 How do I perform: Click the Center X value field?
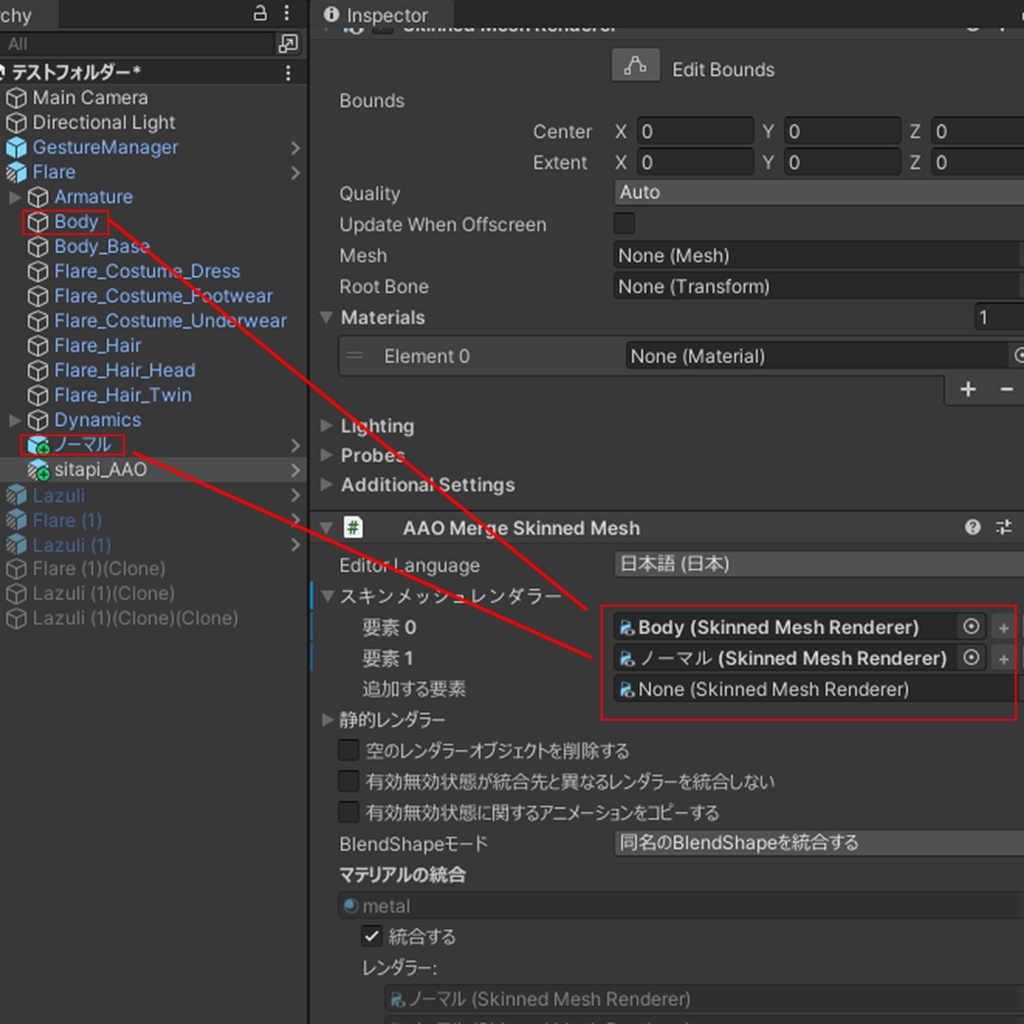coord(696,131)
